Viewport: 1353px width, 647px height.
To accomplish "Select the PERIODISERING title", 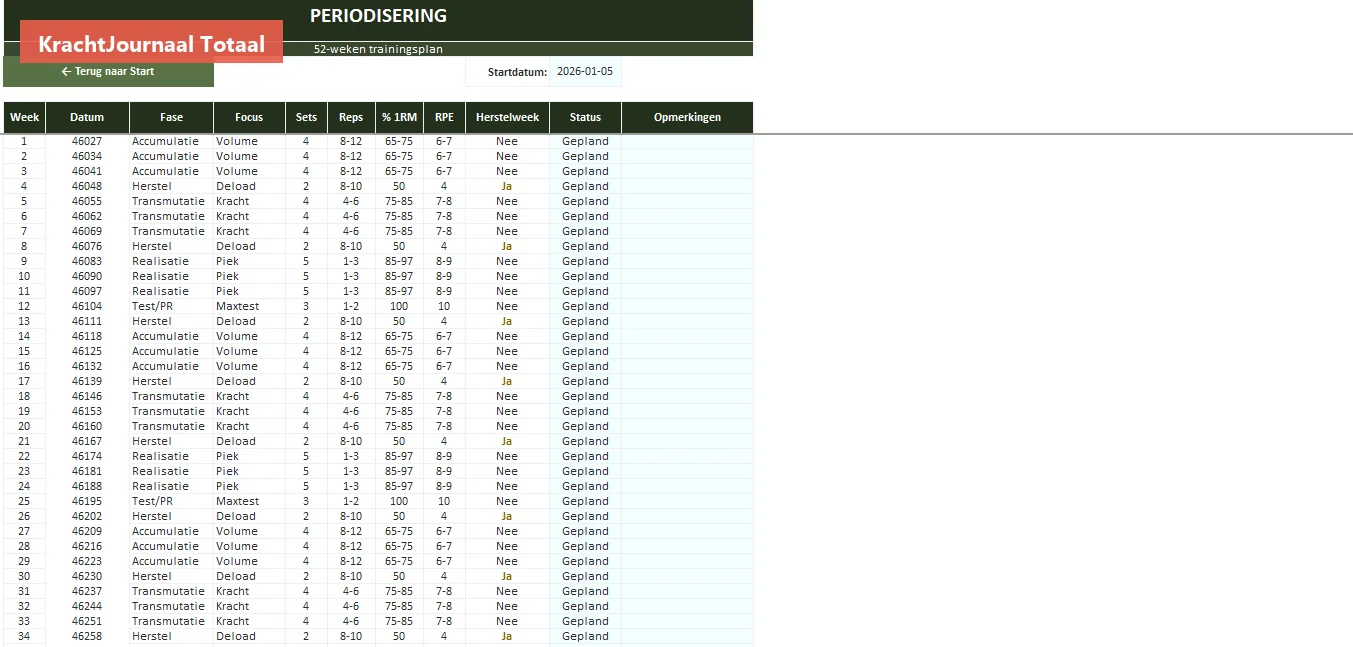I will [x=378, y=16].
